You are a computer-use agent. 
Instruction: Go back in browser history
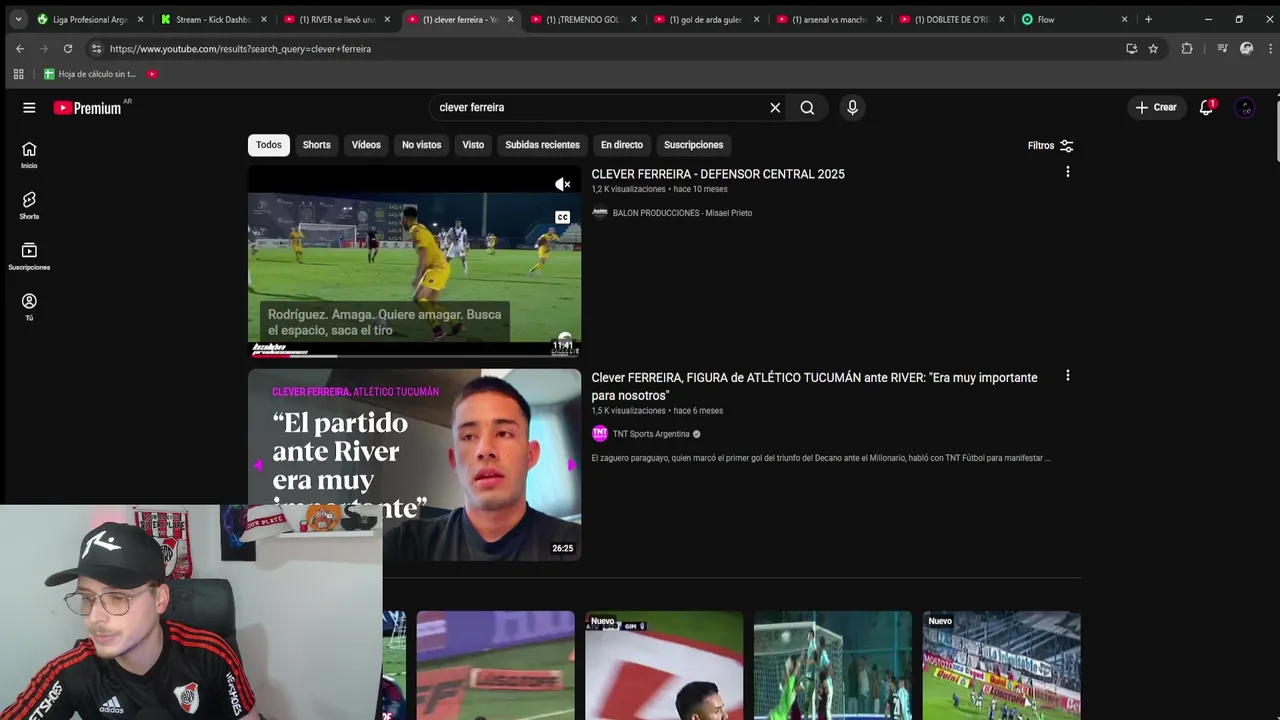coord(20,48)
